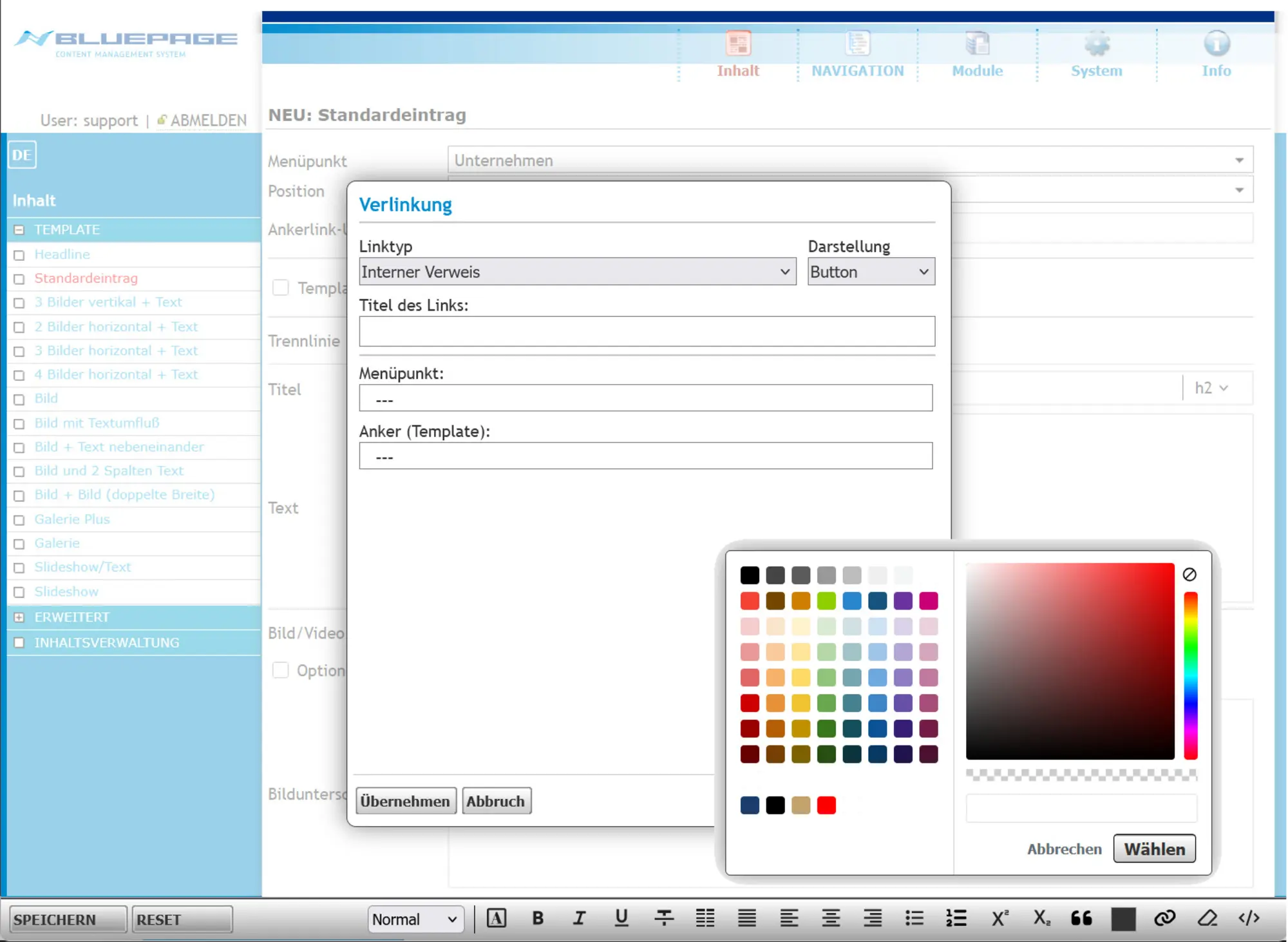Collapse the TEMPLATE section
Viewport: 1288px width, 942px height.
19,229
